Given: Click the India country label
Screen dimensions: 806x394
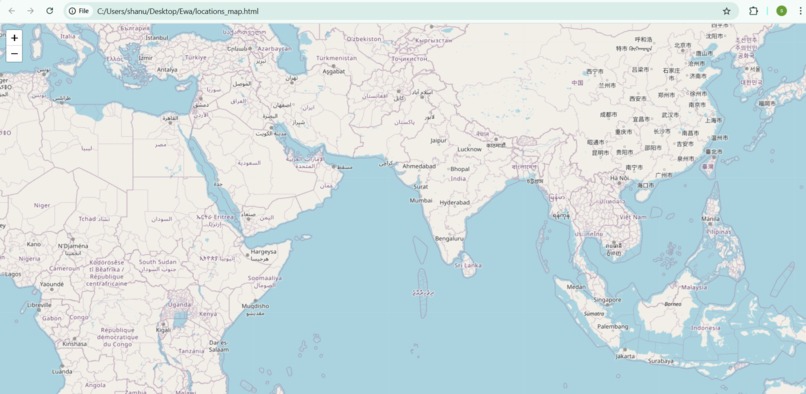Looking at the screenshot, I should [x=458, y=178].
